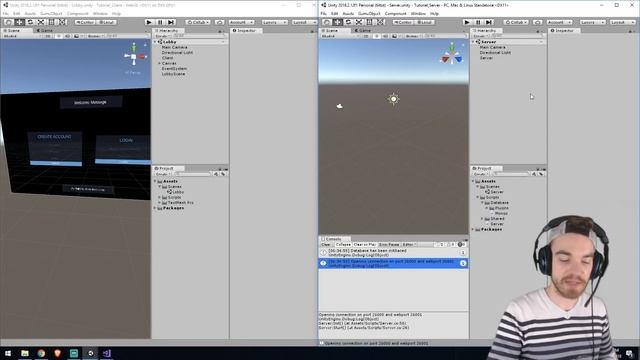Start Play mode in the Client window
This screenshot has width=640, height=360.
pyautogui.click(x=149, y=22)
